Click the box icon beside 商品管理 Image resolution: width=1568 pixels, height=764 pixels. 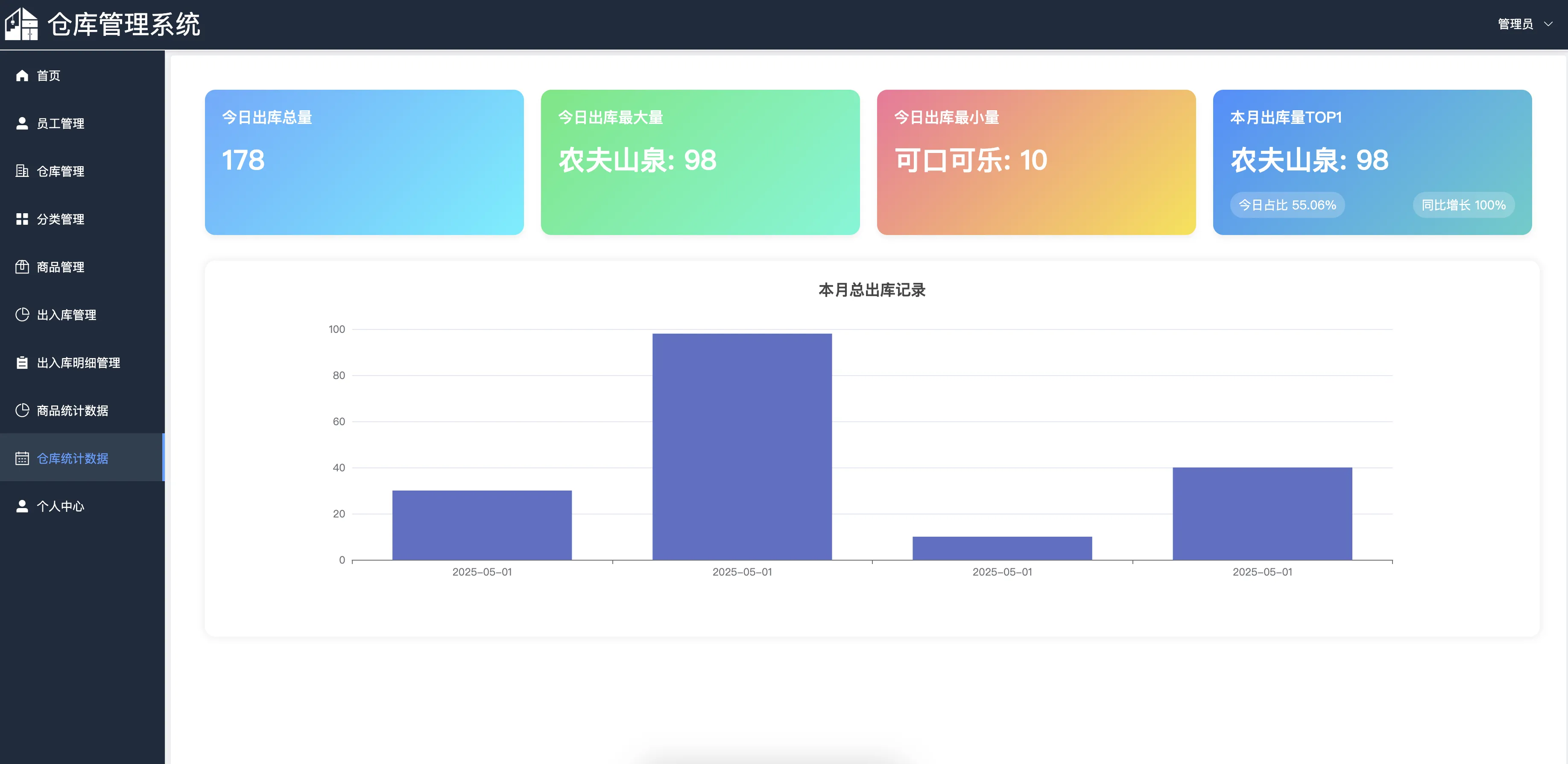click(22, 267)
